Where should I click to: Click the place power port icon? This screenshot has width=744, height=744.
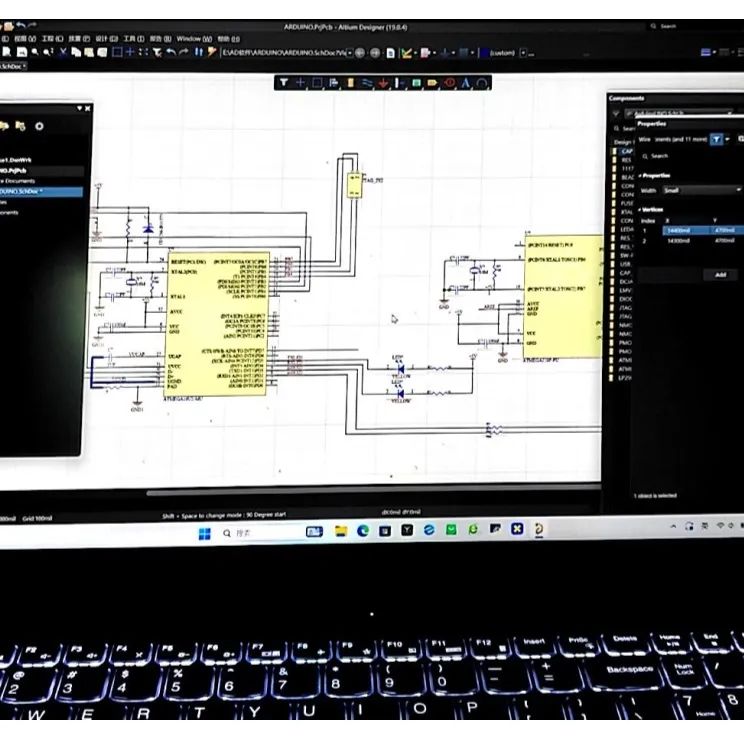click(383, 83)
